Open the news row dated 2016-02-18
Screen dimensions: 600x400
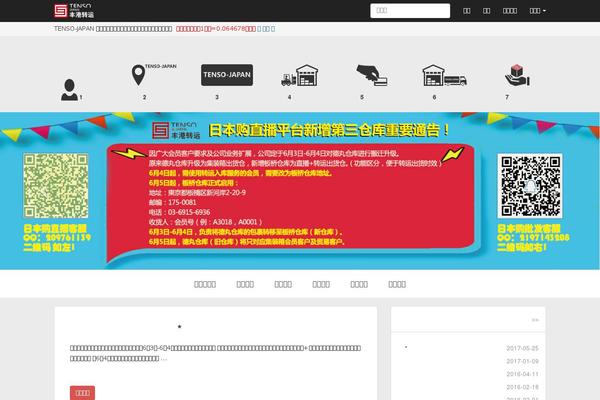(468, 387)
